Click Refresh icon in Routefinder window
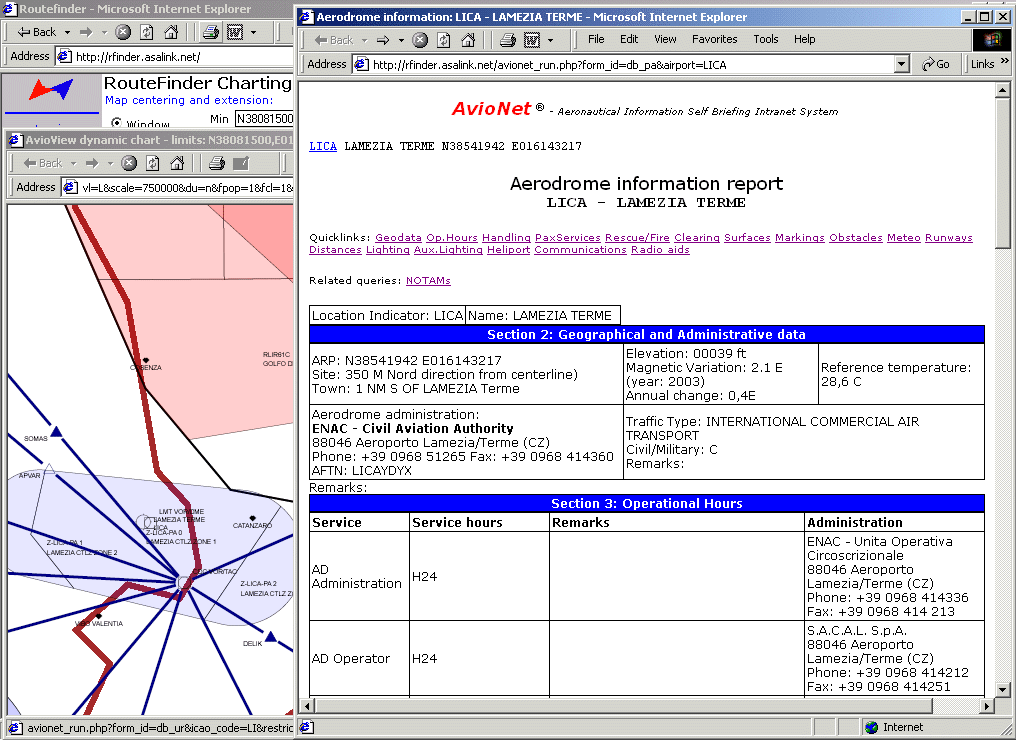This screenshot has height=740, width=1016. tap(147, 32)
